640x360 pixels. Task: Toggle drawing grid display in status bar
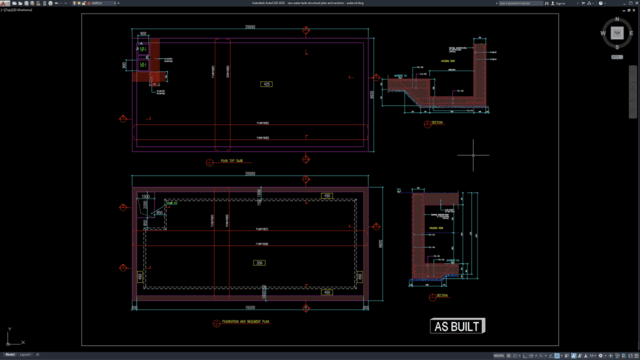(509, 356)
